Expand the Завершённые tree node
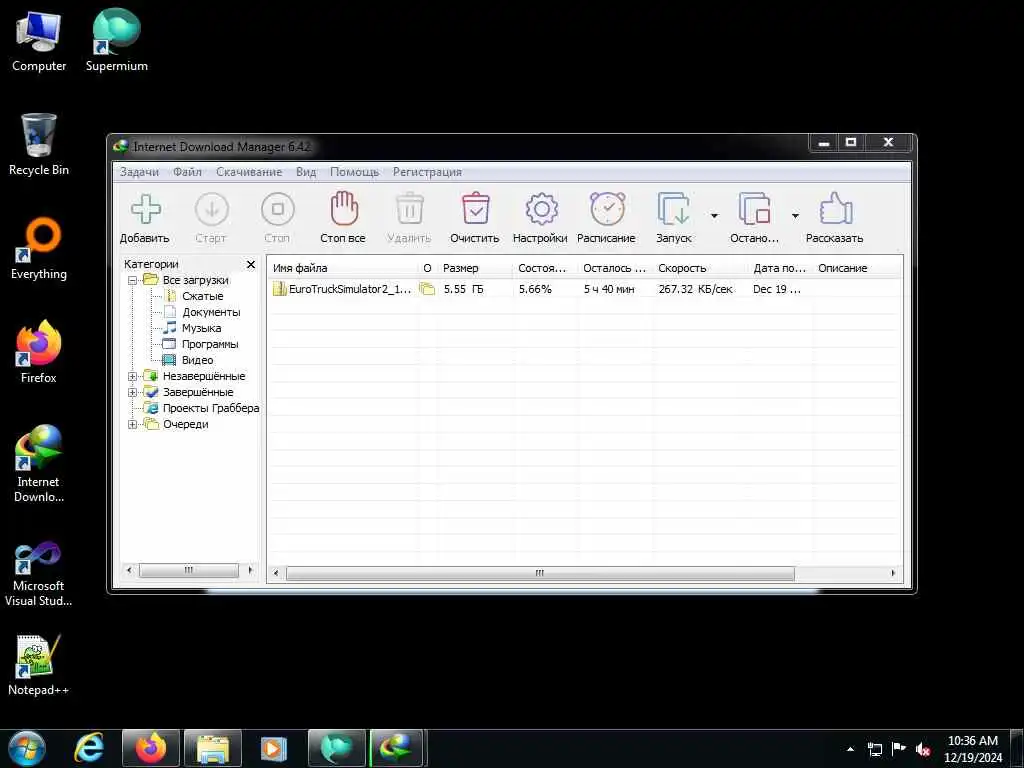1024x768 pixels. pyautogui.click(x=133, y=392)
